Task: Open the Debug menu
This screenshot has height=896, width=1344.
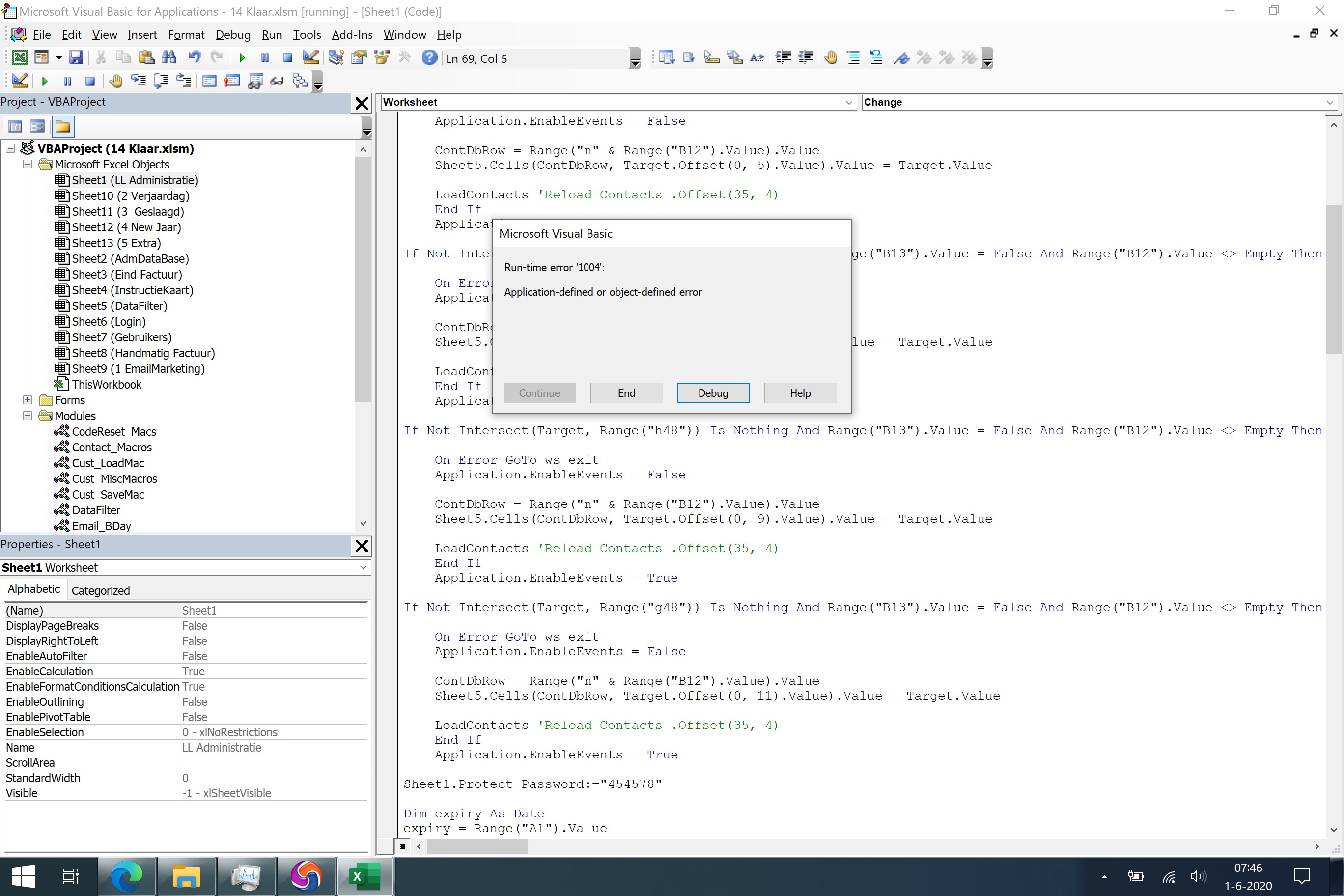Action: coord(232,35)
